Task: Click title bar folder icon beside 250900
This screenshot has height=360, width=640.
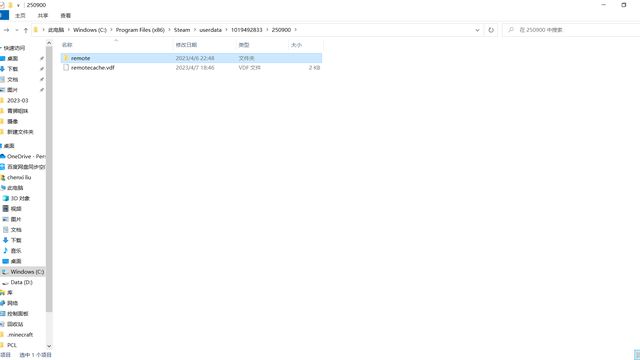Action: point(10,5)
